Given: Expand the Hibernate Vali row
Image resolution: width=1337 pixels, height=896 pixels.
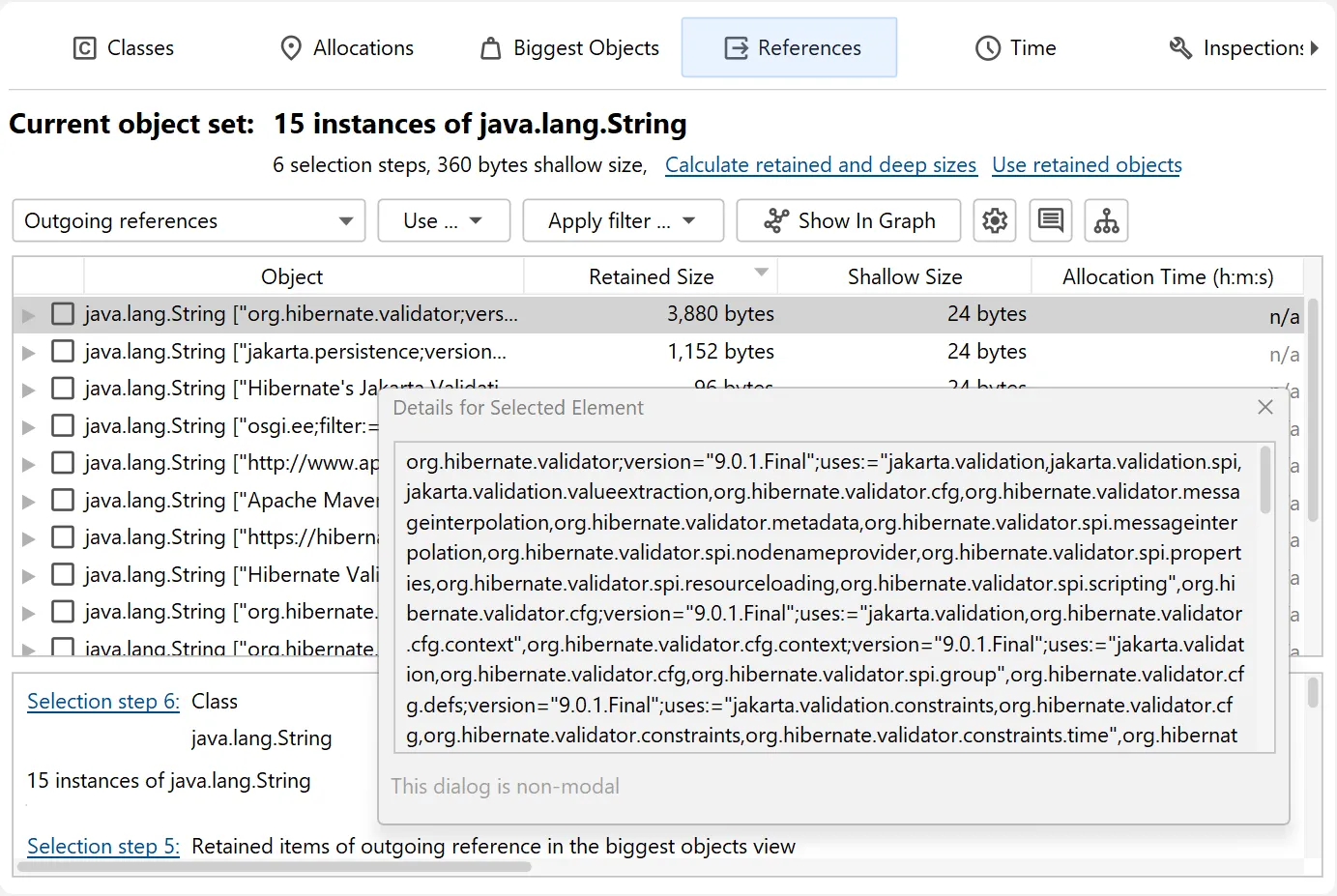Looking at the screenshot, I should coord(29,576).
